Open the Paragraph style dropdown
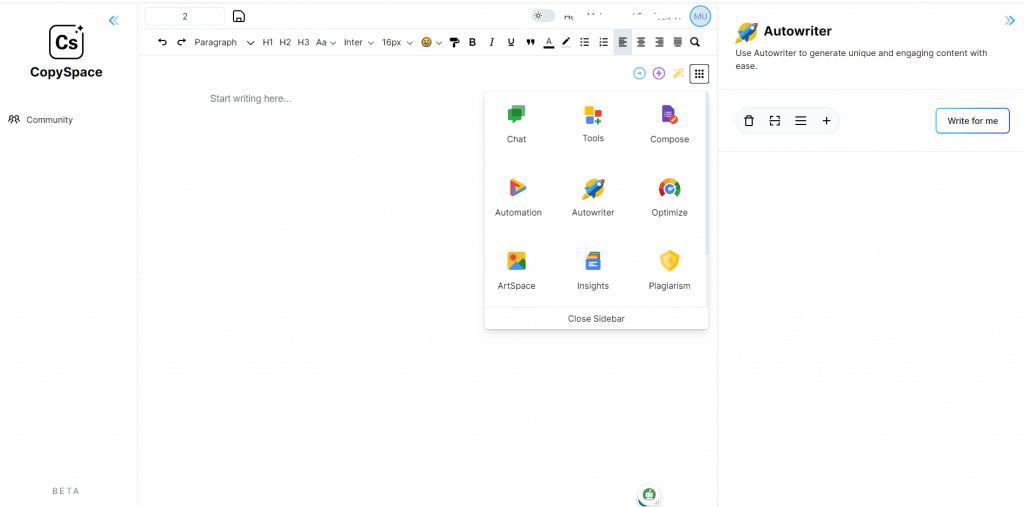Screen dimensions: 1024x507 [224, 42]
